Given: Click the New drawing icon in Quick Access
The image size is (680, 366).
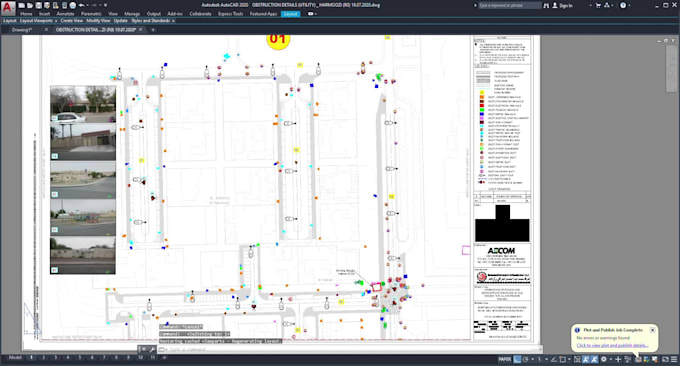Looking at the screenshot, I should 22,5.
